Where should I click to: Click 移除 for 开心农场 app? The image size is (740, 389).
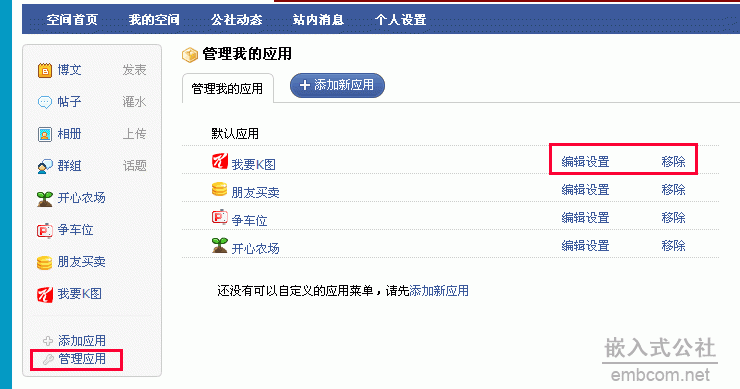pos(673,245)
